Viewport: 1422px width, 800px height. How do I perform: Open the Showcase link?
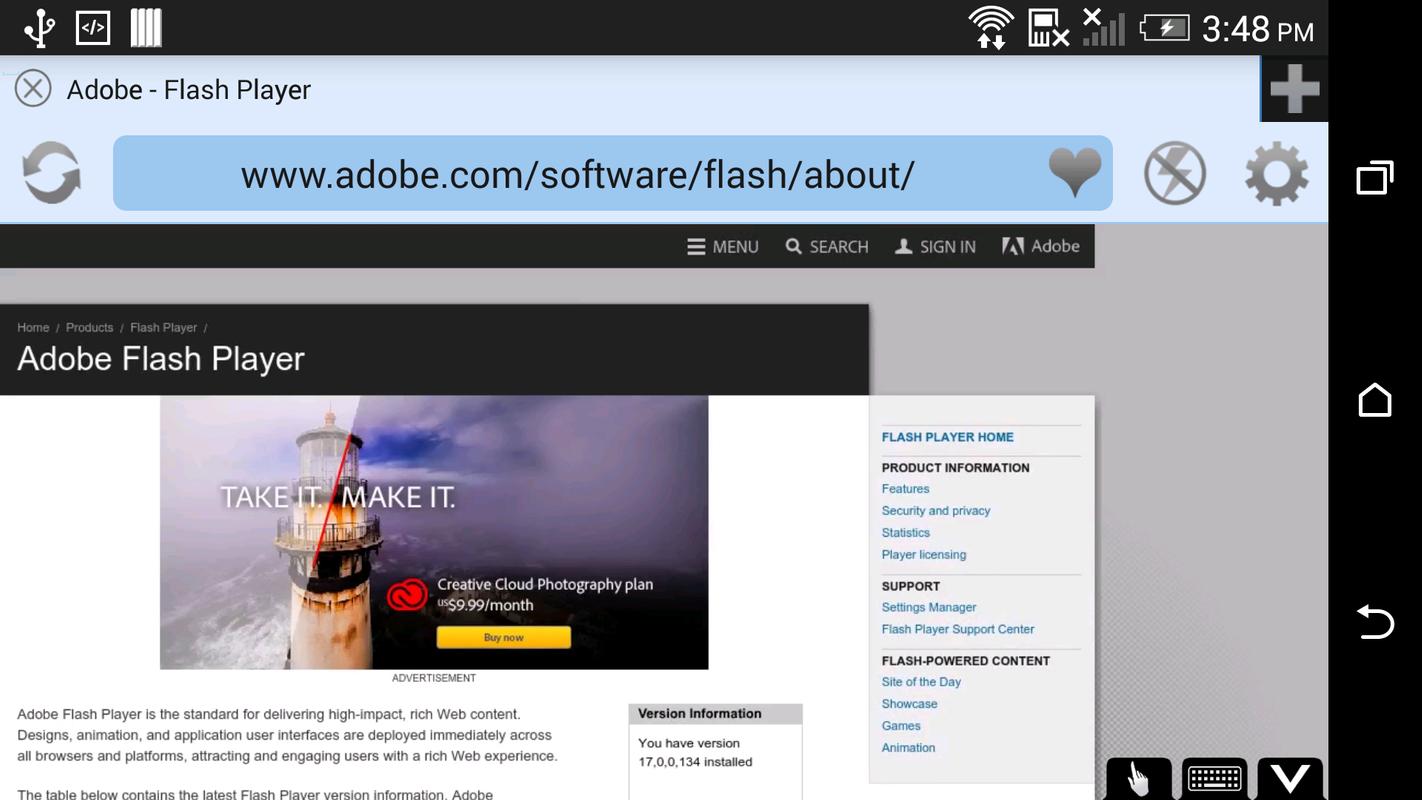coord(909,704)
